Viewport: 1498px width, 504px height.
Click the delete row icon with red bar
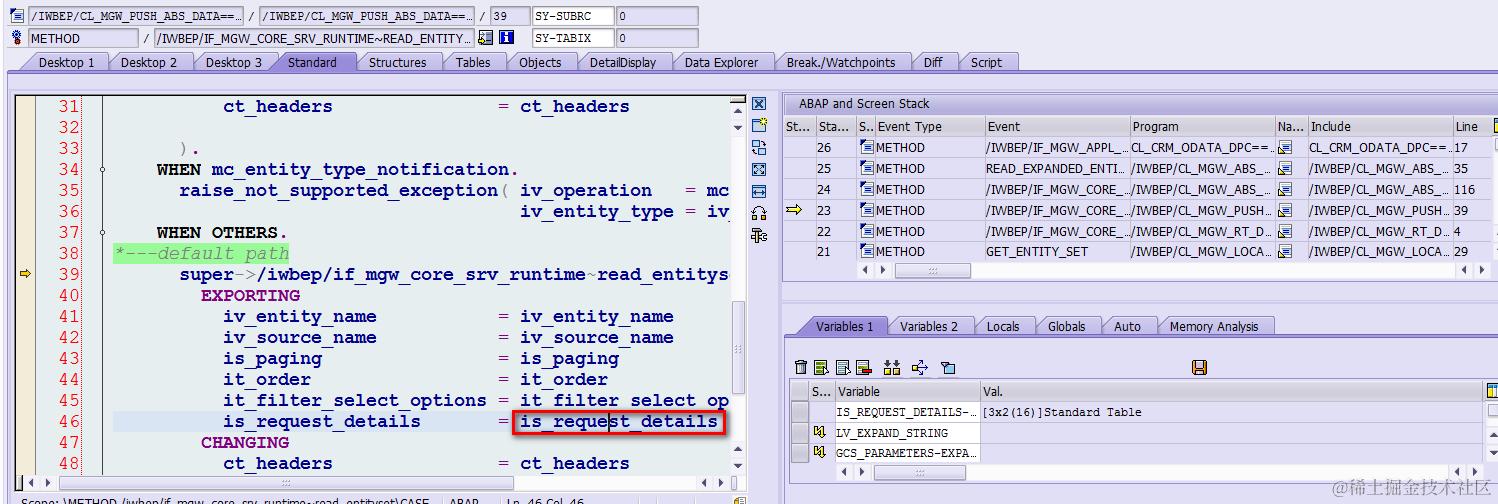click(x=864, y=367)
